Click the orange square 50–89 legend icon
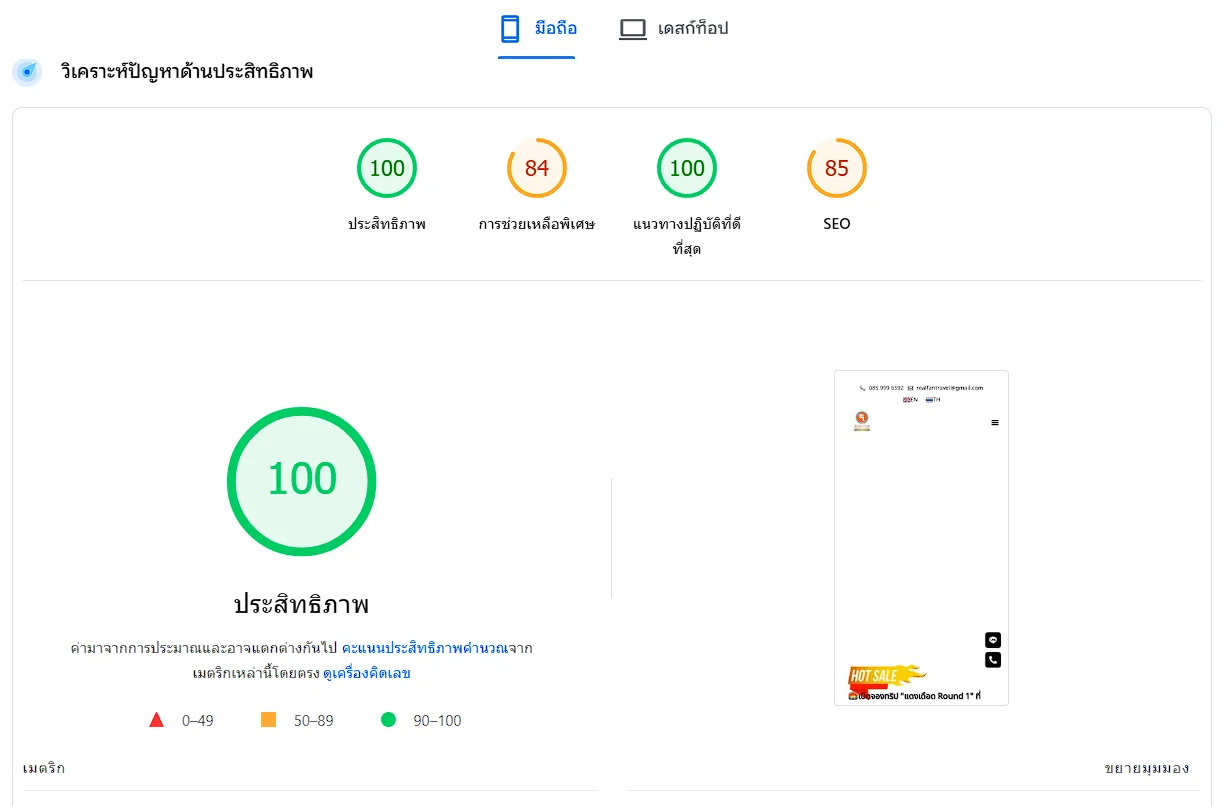This screenshot has width=1225, height=808. 268,720
